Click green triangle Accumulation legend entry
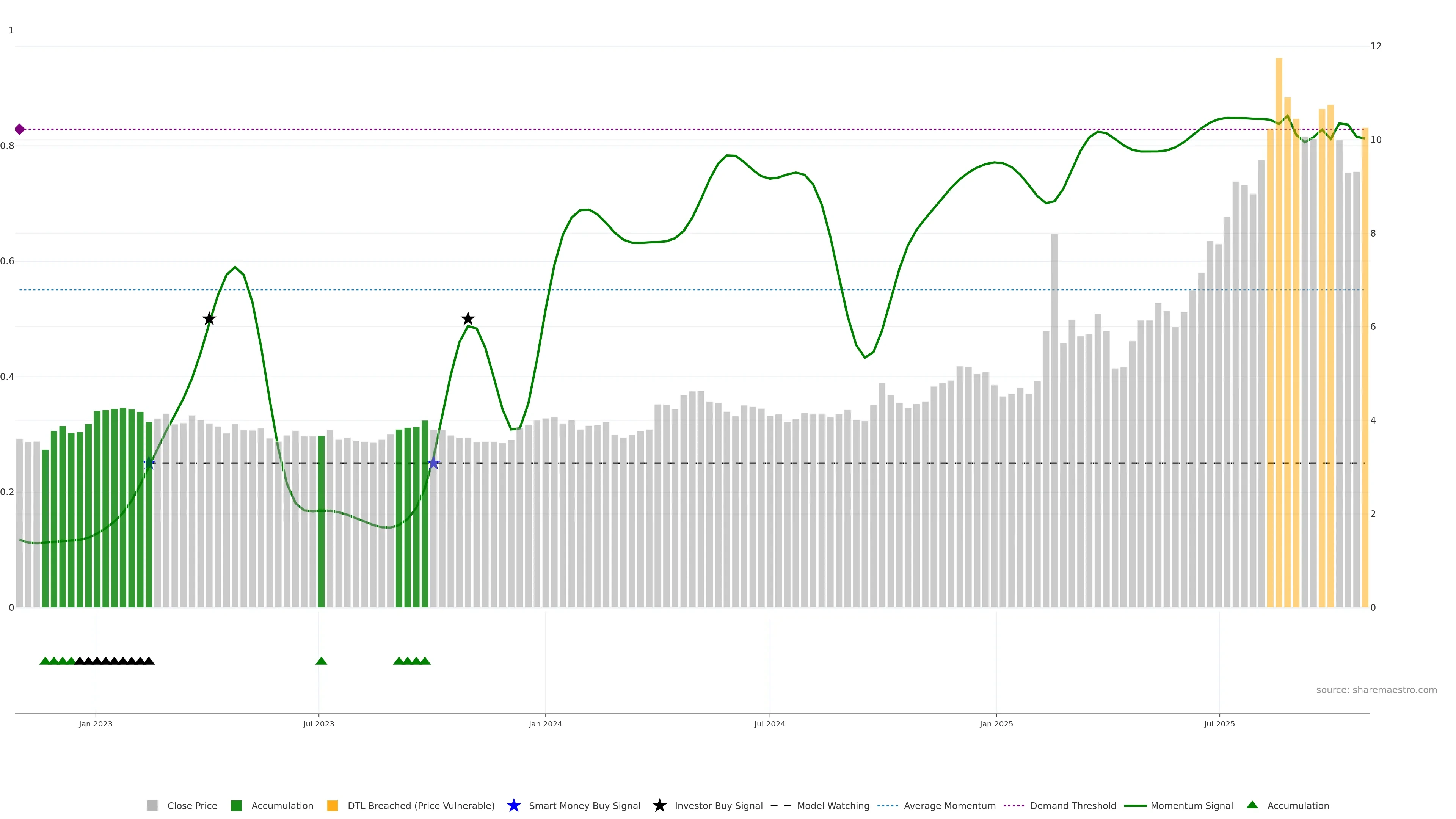The width and height of the screenshot is (1456, 819). [1297, 805]
